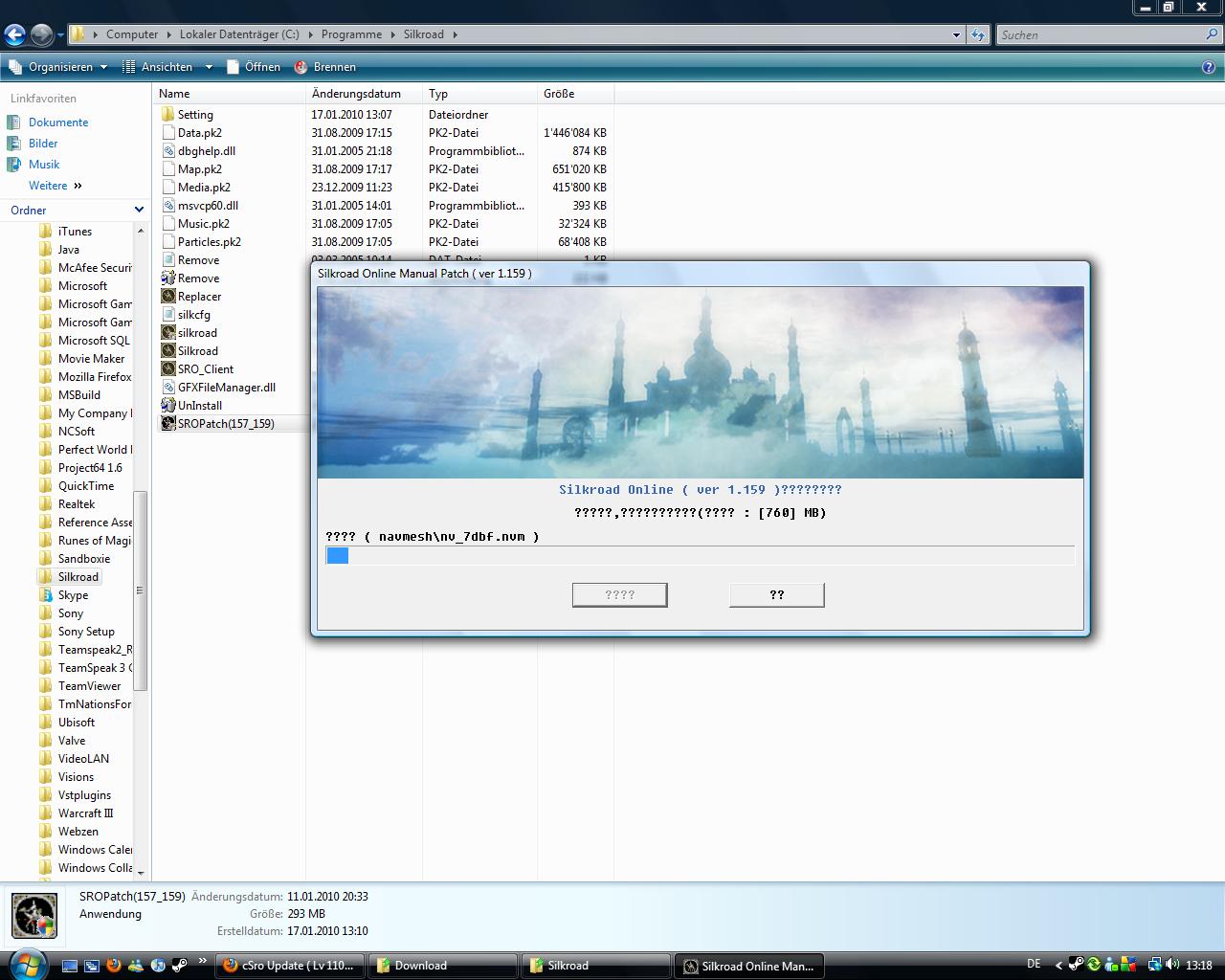Select the Skype folder in the tree
Image resolution: width=1225 pixels, height=980 pixels.
[73, 595]
